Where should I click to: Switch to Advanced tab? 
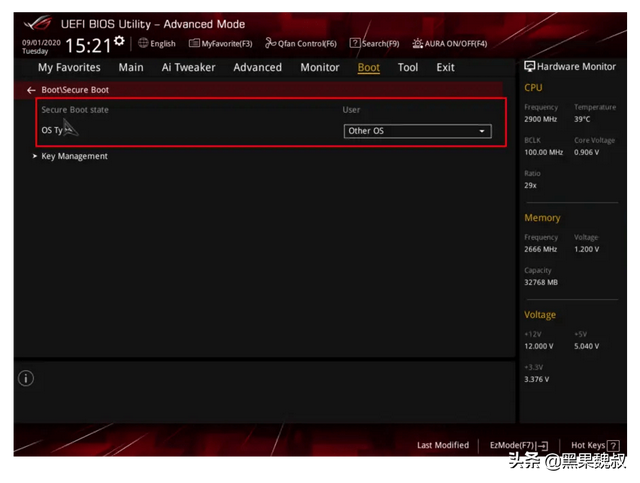(x=258, y=67)
